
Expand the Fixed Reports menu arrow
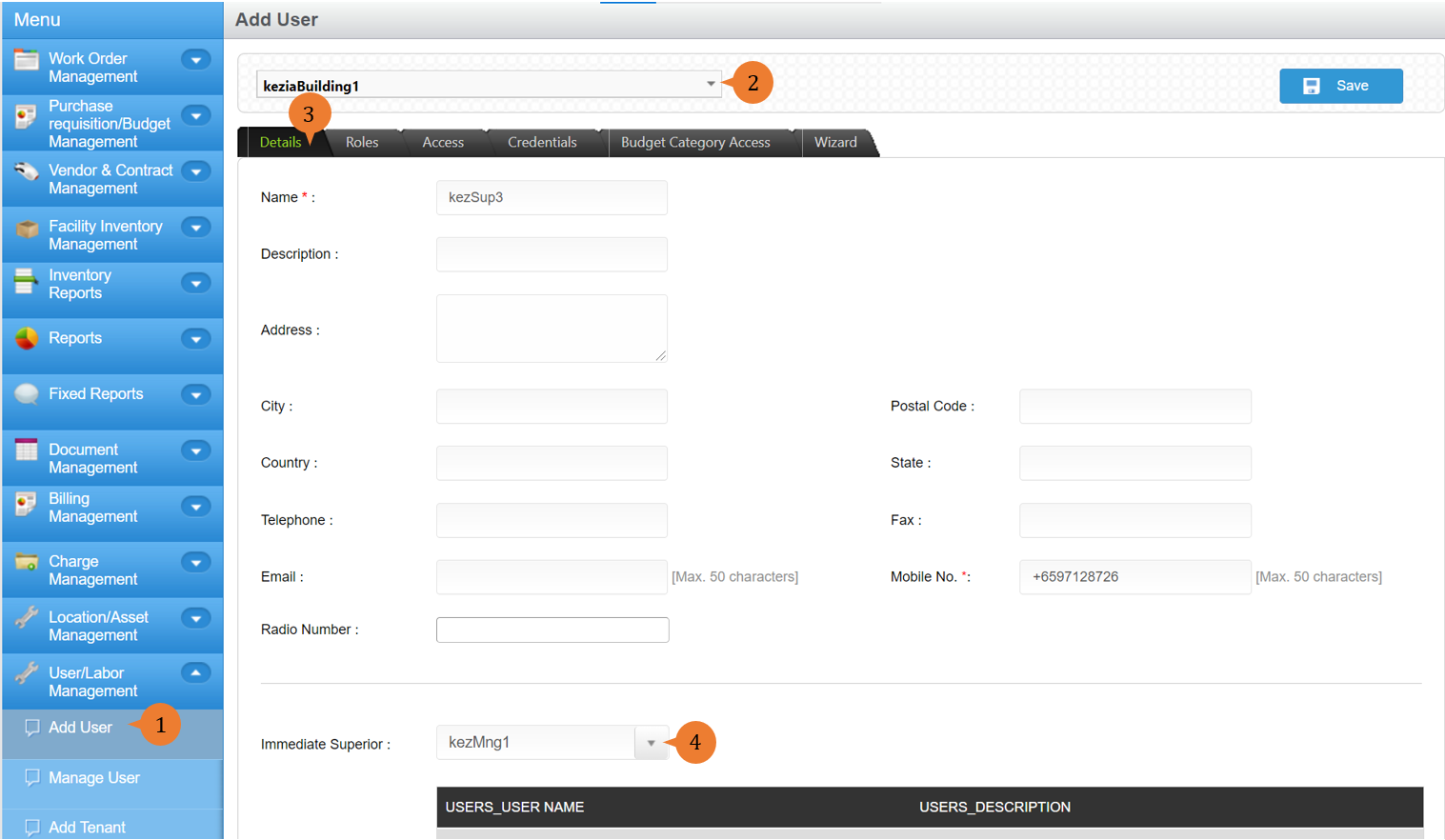pyautogui.click(x=196, y=394)
